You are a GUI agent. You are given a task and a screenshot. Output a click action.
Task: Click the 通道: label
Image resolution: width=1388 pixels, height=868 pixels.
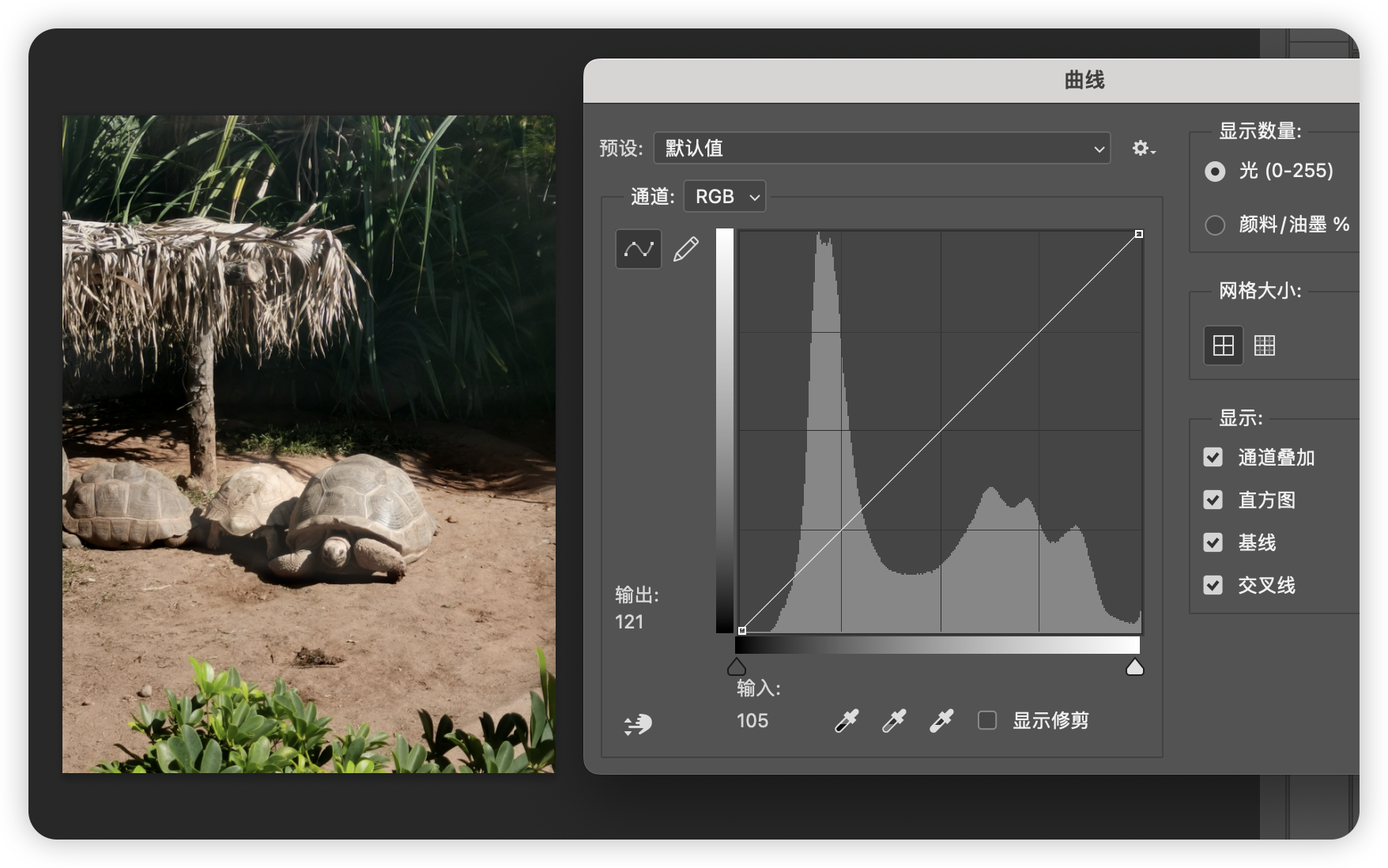click(653, 197)
